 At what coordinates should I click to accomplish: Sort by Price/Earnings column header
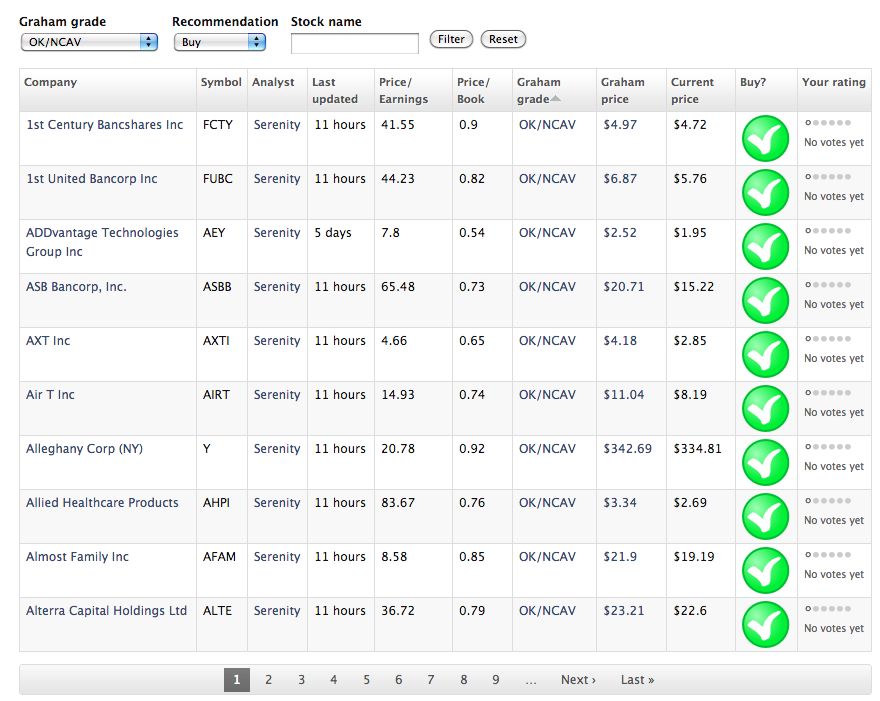[404, 90]
